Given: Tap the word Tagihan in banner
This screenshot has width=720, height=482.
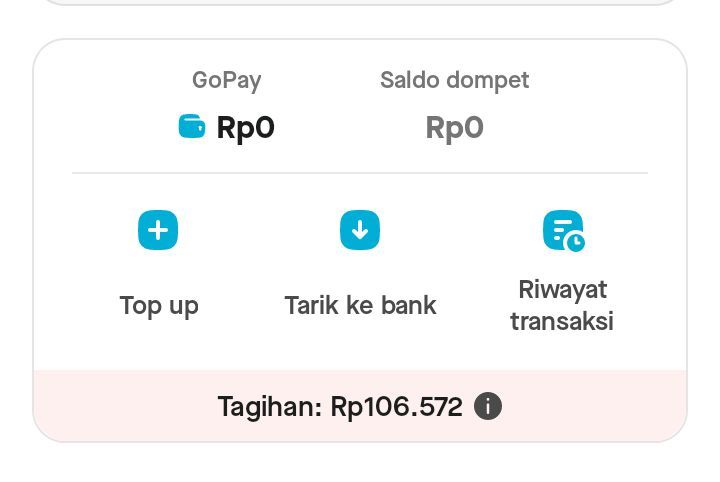Looking at the screenshot, I should pos(270,407).
